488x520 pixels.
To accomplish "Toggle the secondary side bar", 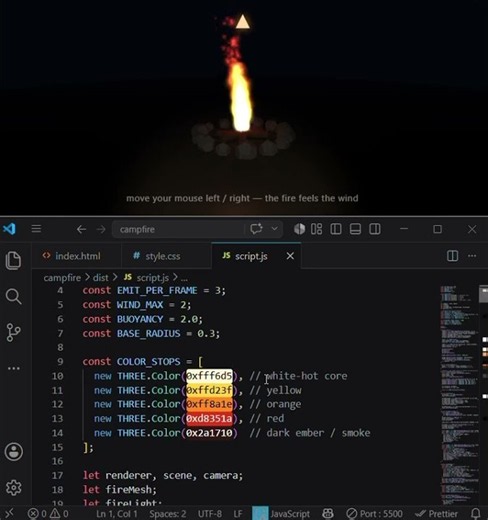I will tap(375, 229).
